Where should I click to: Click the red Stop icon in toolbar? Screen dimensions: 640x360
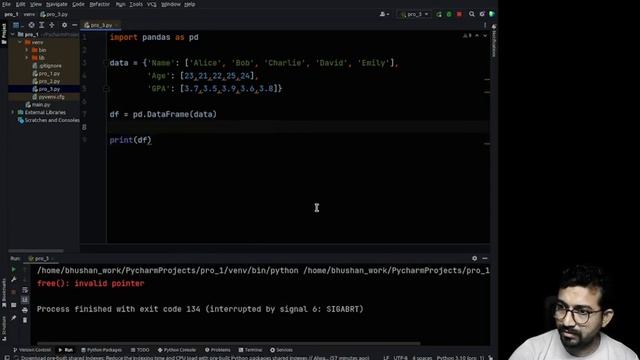pyautogui.click(x=459, y=14)
